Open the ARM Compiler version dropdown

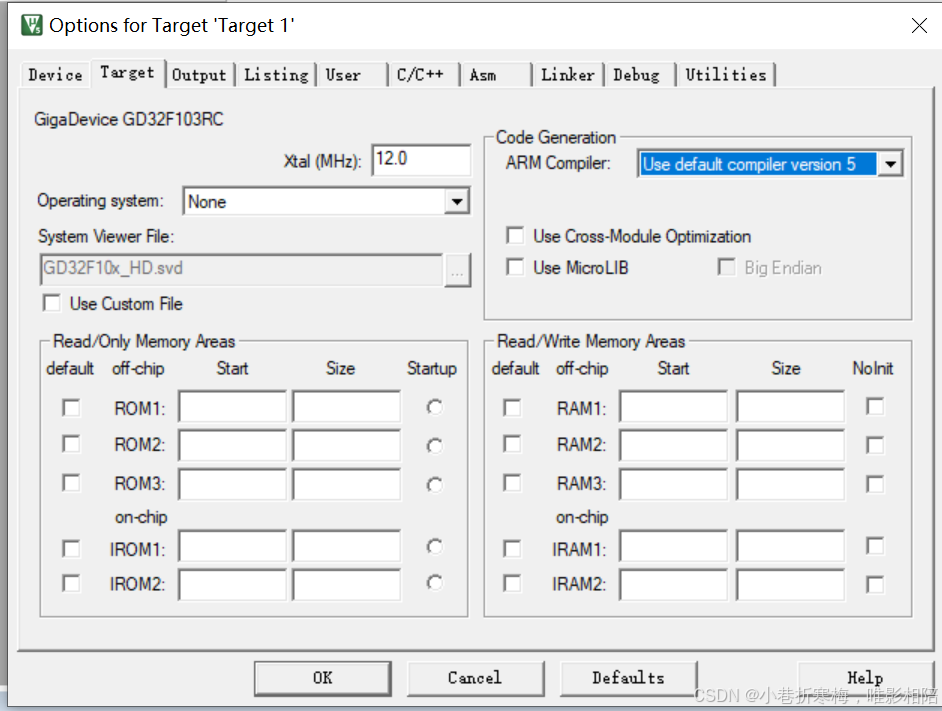[891, 162]
